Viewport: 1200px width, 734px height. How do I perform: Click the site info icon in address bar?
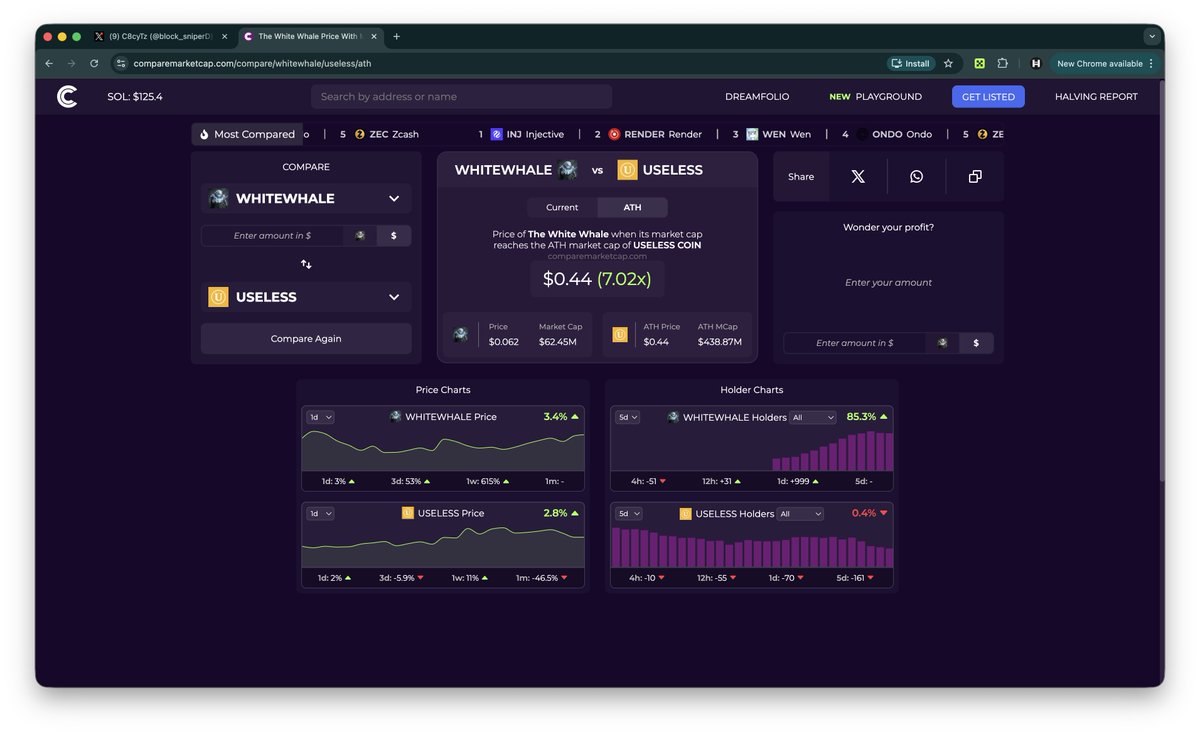coord(122,63)
